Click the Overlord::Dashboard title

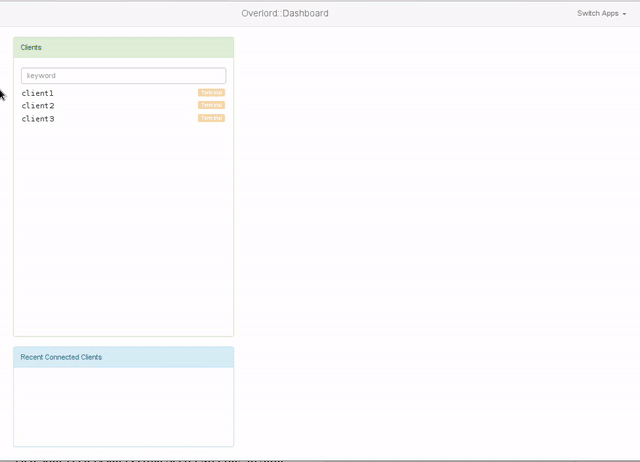coord(285,13)
